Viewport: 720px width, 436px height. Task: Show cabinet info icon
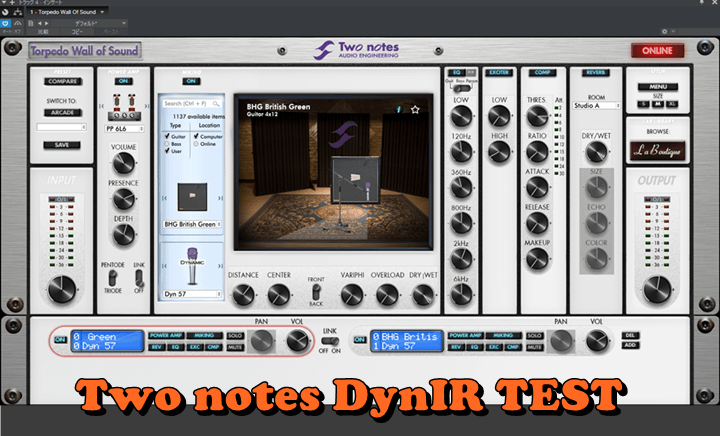pos(399,110)
